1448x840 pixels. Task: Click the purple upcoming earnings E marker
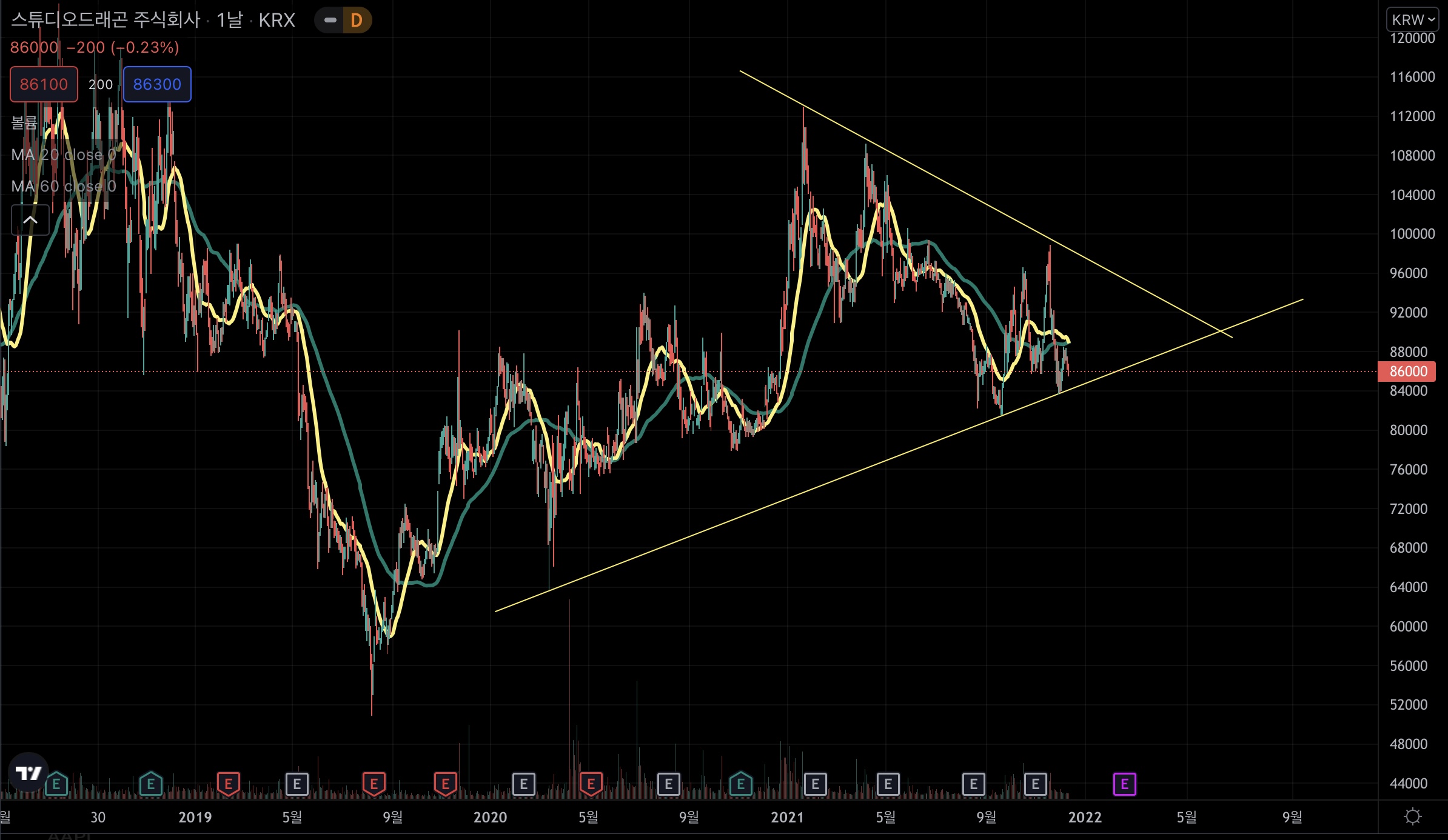[1124, 784]
